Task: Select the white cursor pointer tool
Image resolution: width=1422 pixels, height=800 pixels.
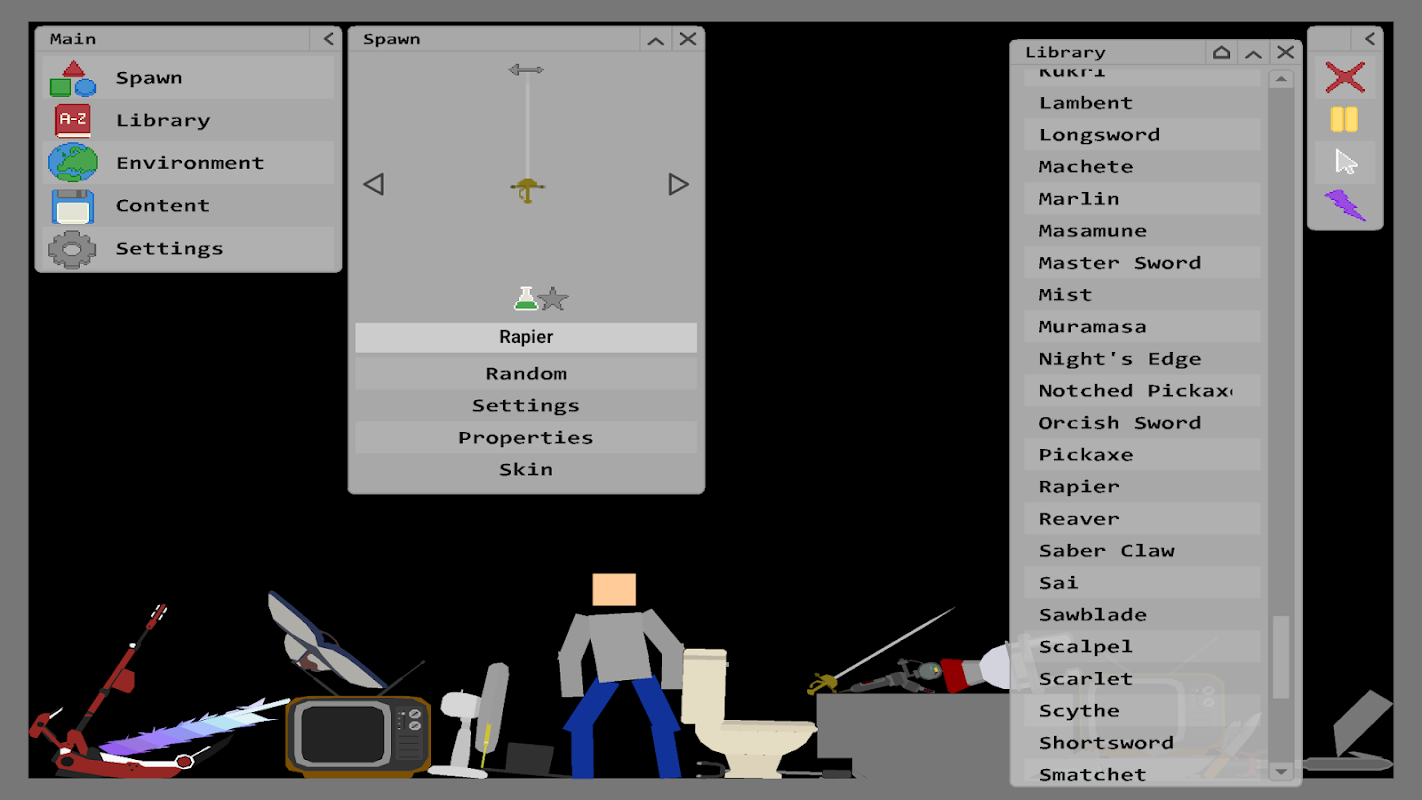Action: (x=1346, y=162)
